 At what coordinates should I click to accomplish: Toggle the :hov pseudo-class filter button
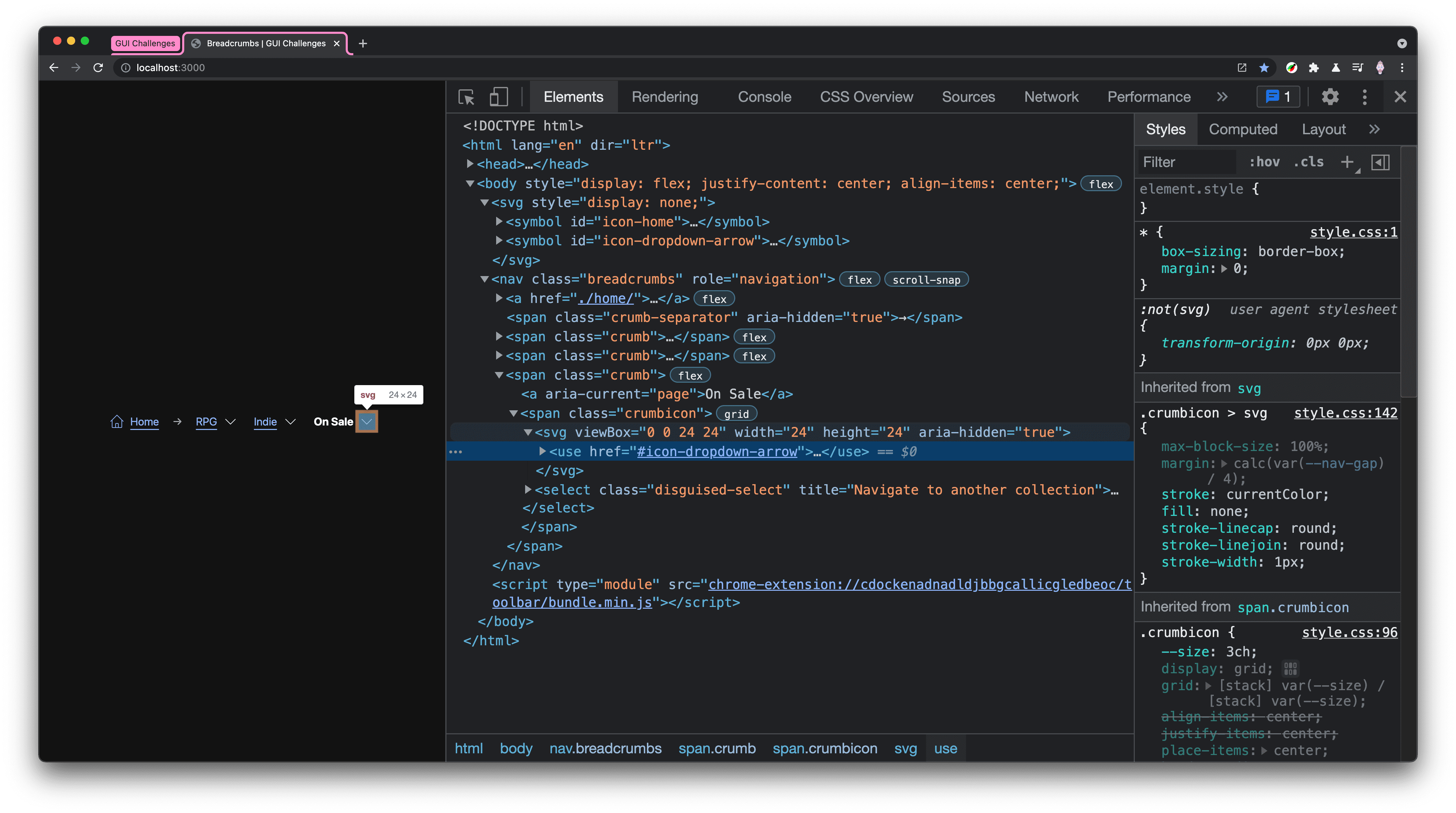[1265, 162]
